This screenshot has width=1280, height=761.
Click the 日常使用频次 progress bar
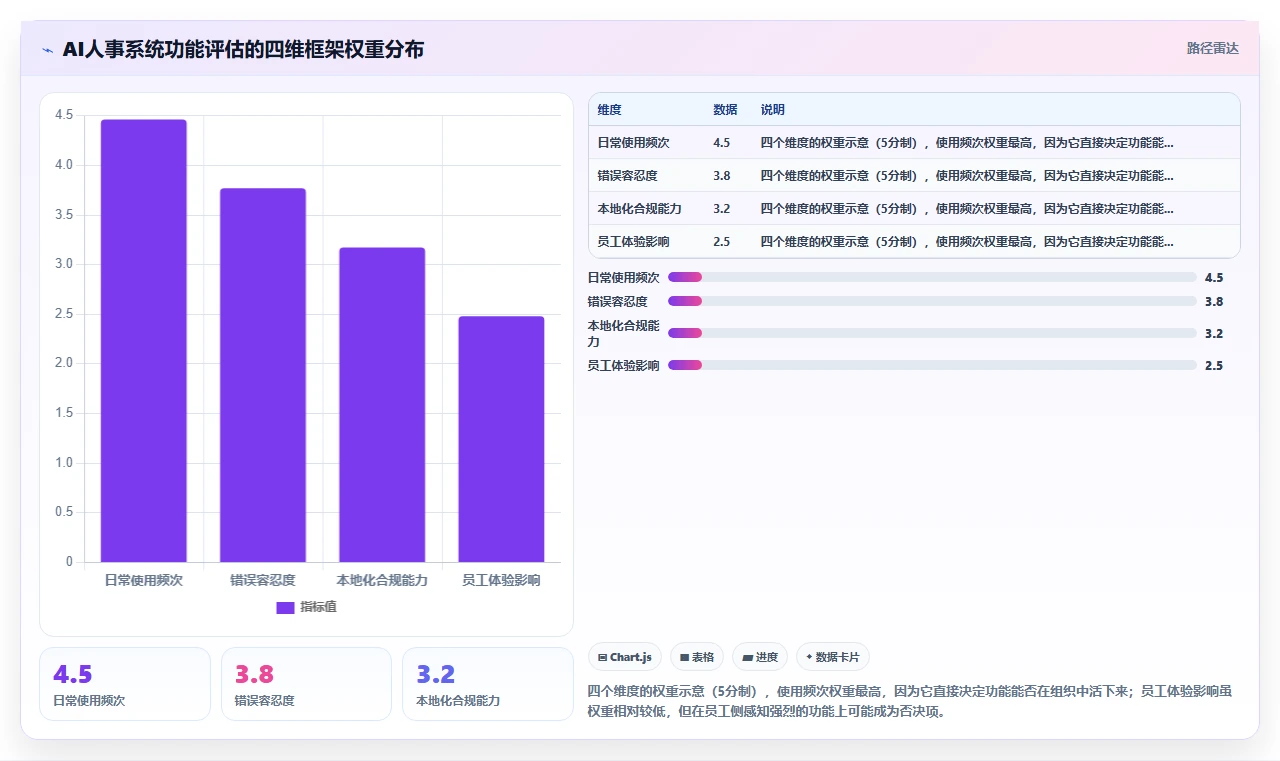pos(932,277)
